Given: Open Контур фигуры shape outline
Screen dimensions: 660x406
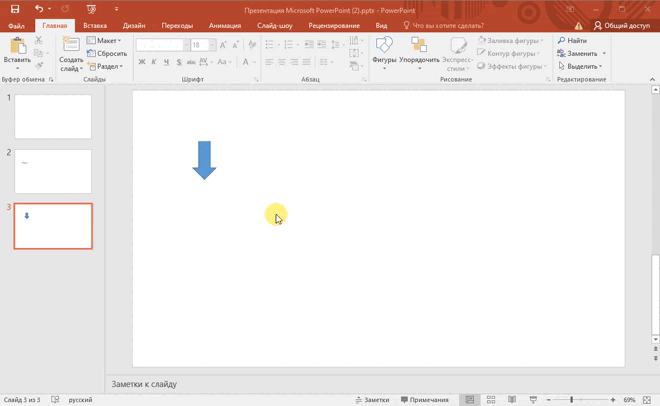Looking at the screenshot, I should [x=508, y=53].
